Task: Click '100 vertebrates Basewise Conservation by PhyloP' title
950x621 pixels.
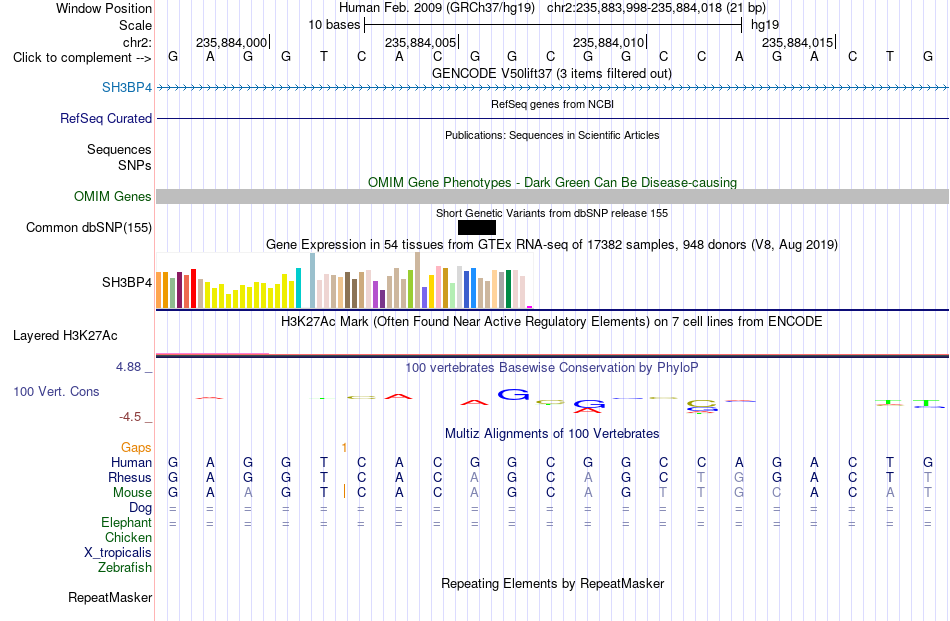Action: point(552,367)
